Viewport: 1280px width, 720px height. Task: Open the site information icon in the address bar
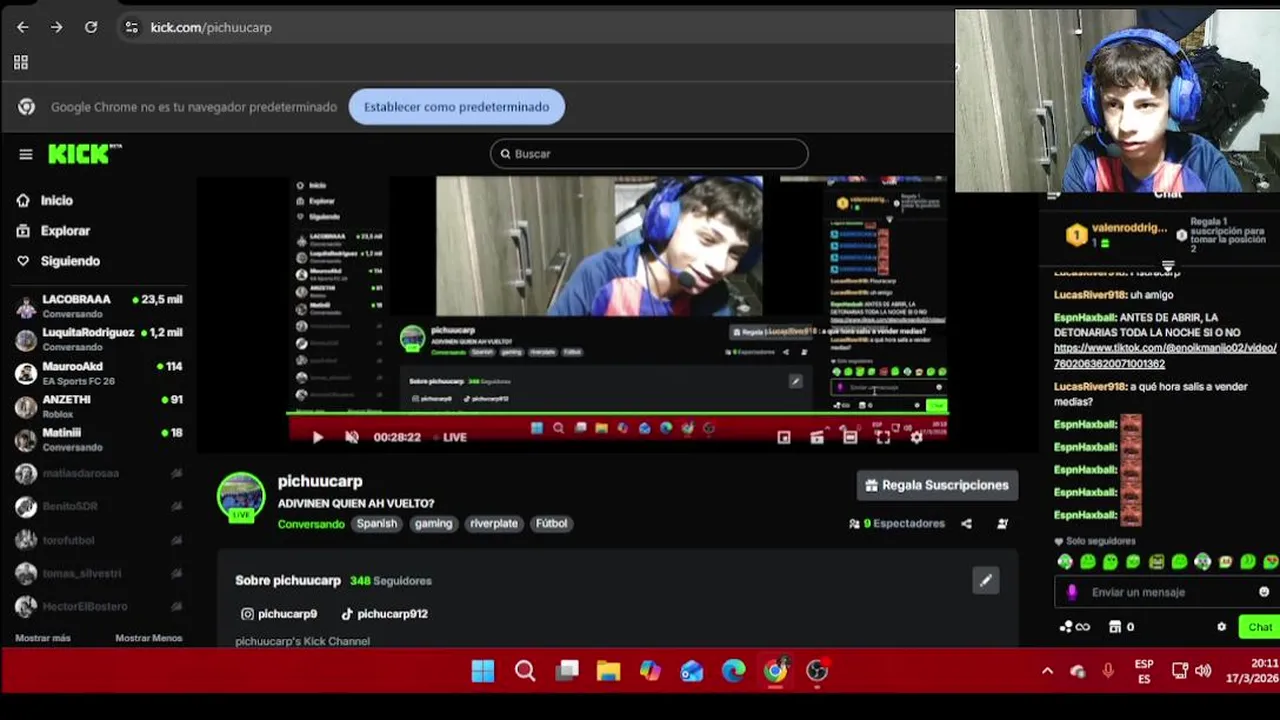point(131,27)
